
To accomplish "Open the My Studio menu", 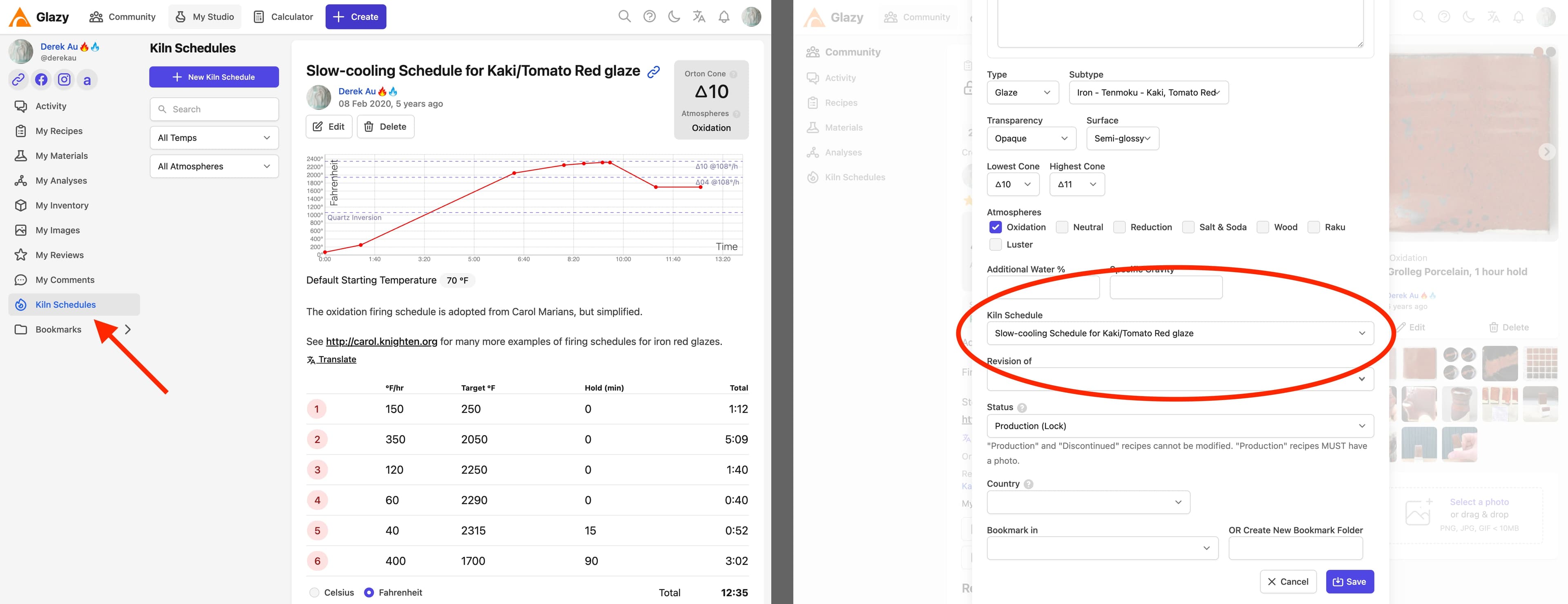I will click(205, 16).
